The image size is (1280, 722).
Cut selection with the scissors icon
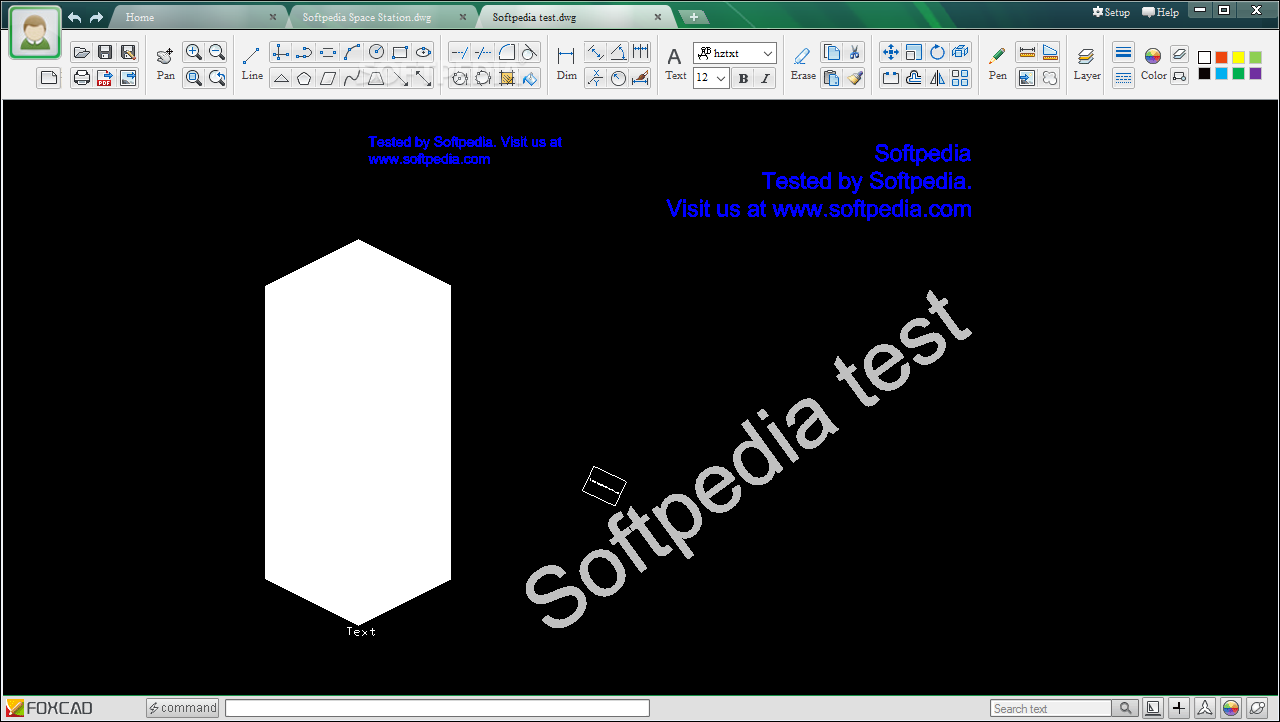pos(854,52)
